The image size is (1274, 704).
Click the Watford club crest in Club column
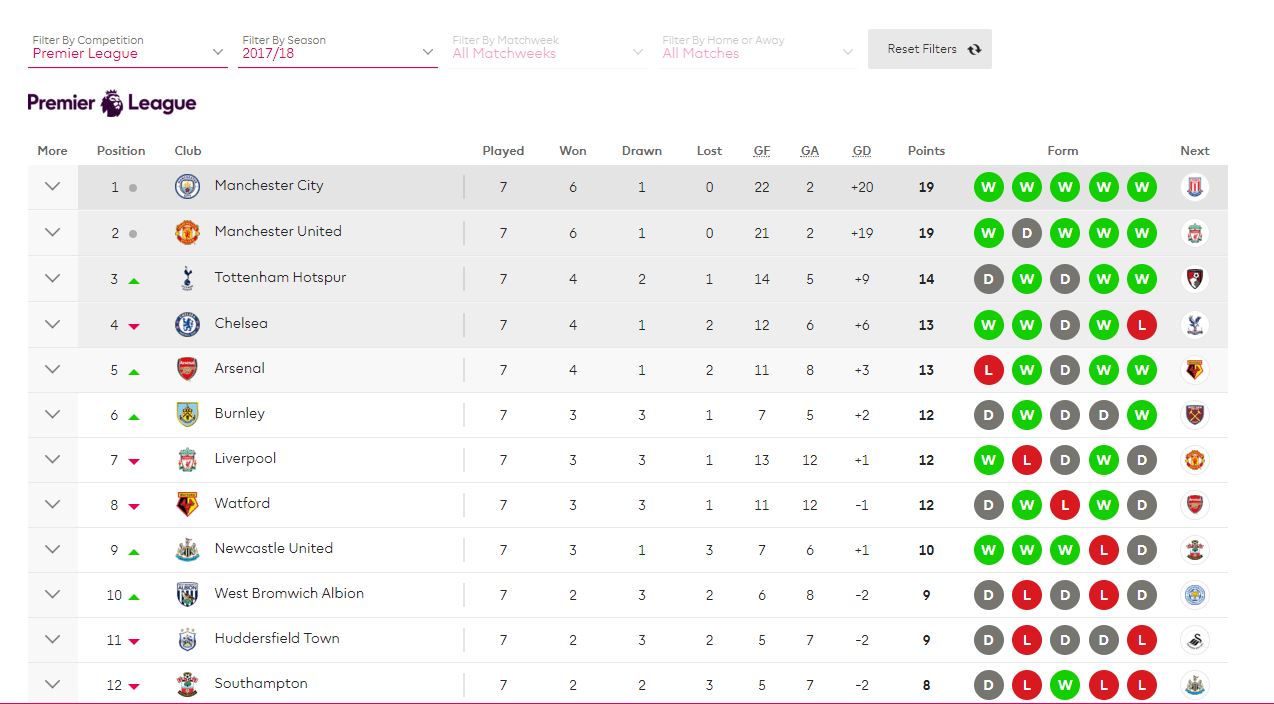click(187, 504)
